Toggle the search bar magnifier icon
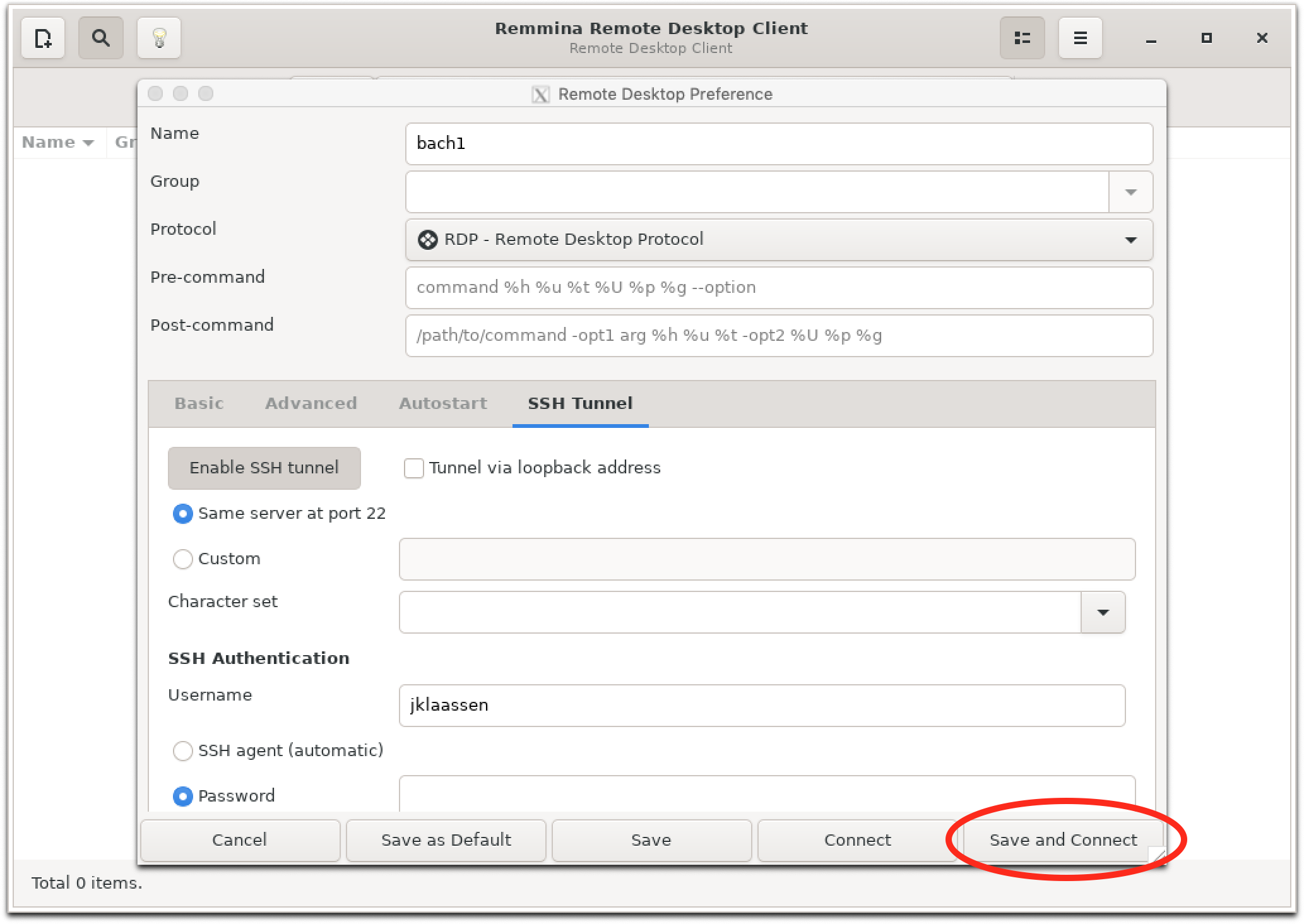1304x924 pixels. [100, 38]
